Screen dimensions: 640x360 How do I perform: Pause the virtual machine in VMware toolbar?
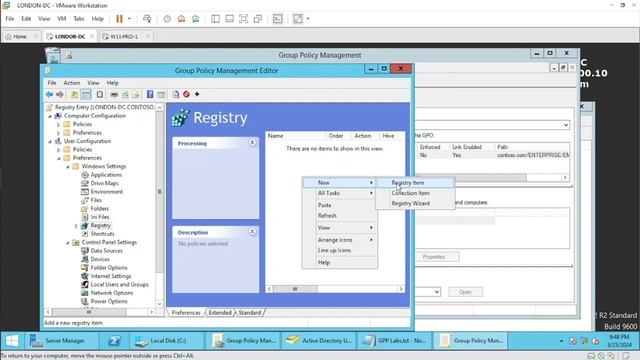coord(119,19)
